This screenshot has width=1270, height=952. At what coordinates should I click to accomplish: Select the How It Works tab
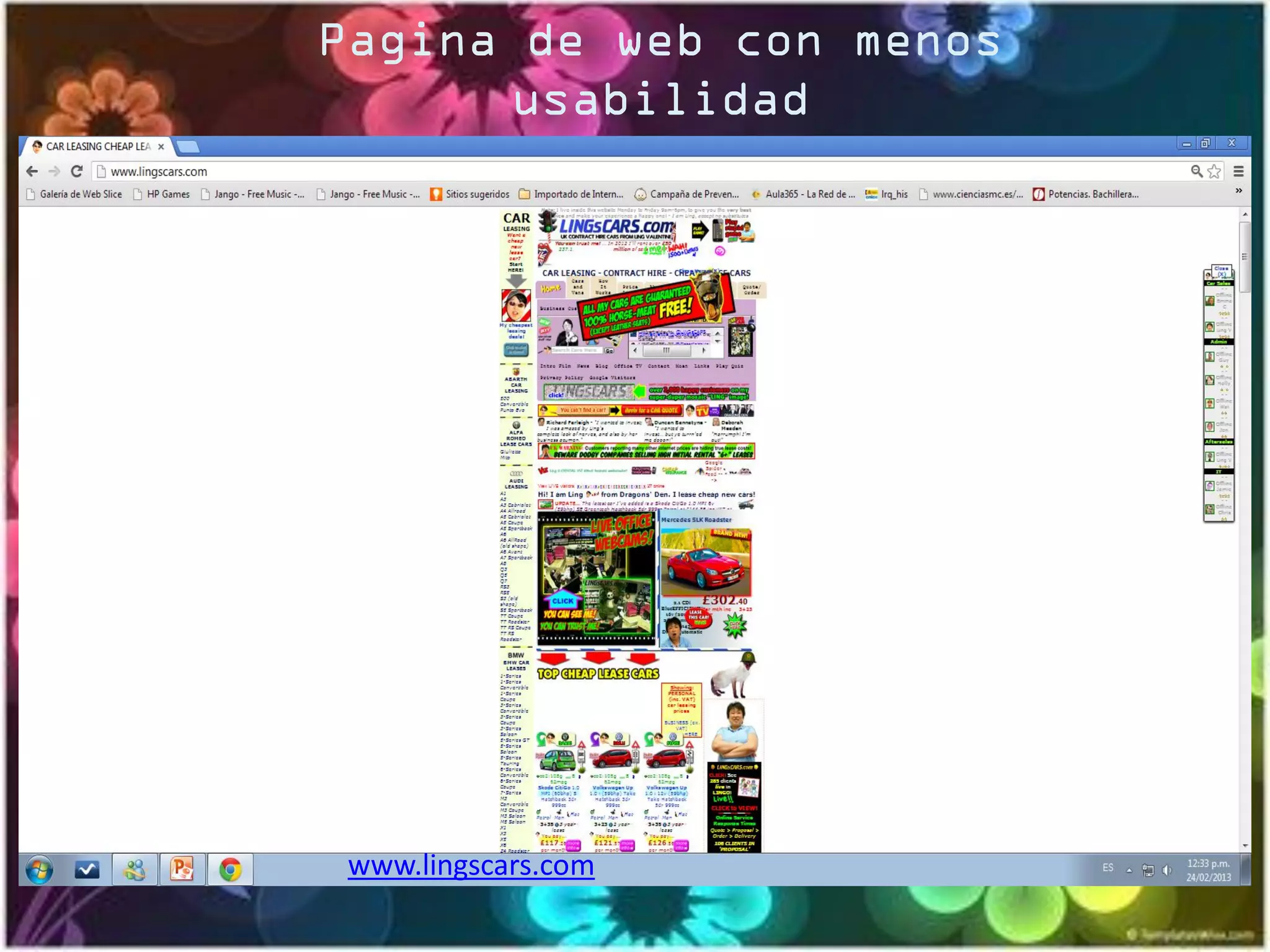point(603,287)
